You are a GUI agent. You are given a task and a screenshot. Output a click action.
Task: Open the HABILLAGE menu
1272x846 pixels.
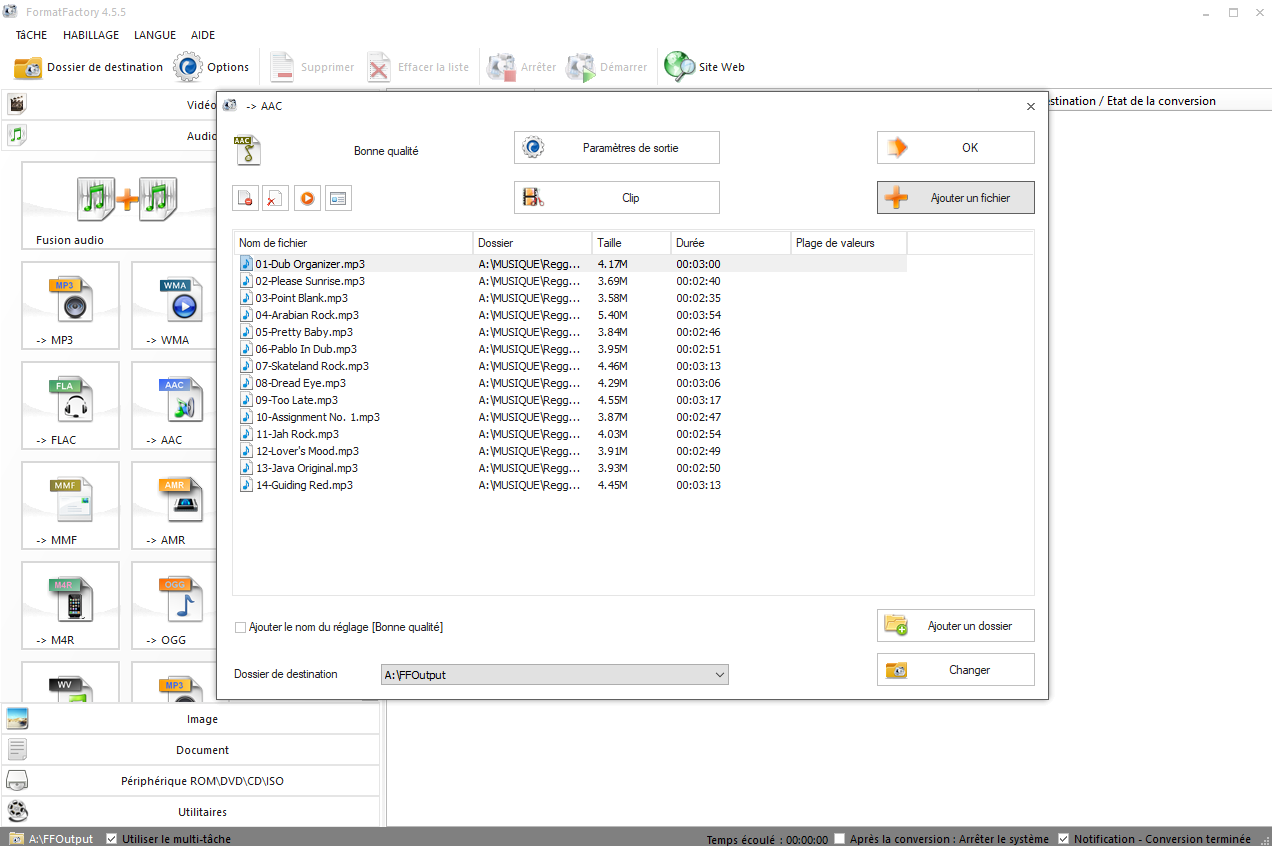91,35
